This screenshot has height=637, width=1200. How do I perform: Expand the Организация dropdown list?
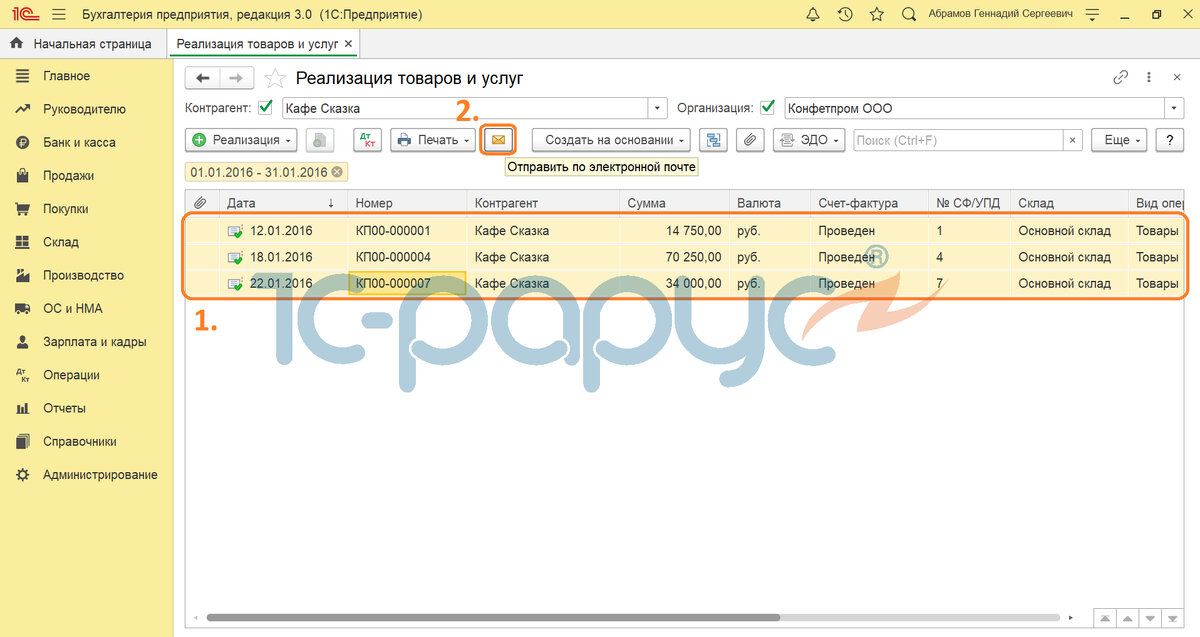click(x=1174, y=108)
